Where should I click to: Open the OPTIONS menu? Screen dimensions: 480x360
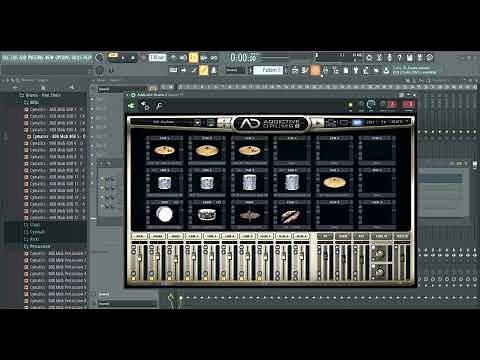click(63, 58)
